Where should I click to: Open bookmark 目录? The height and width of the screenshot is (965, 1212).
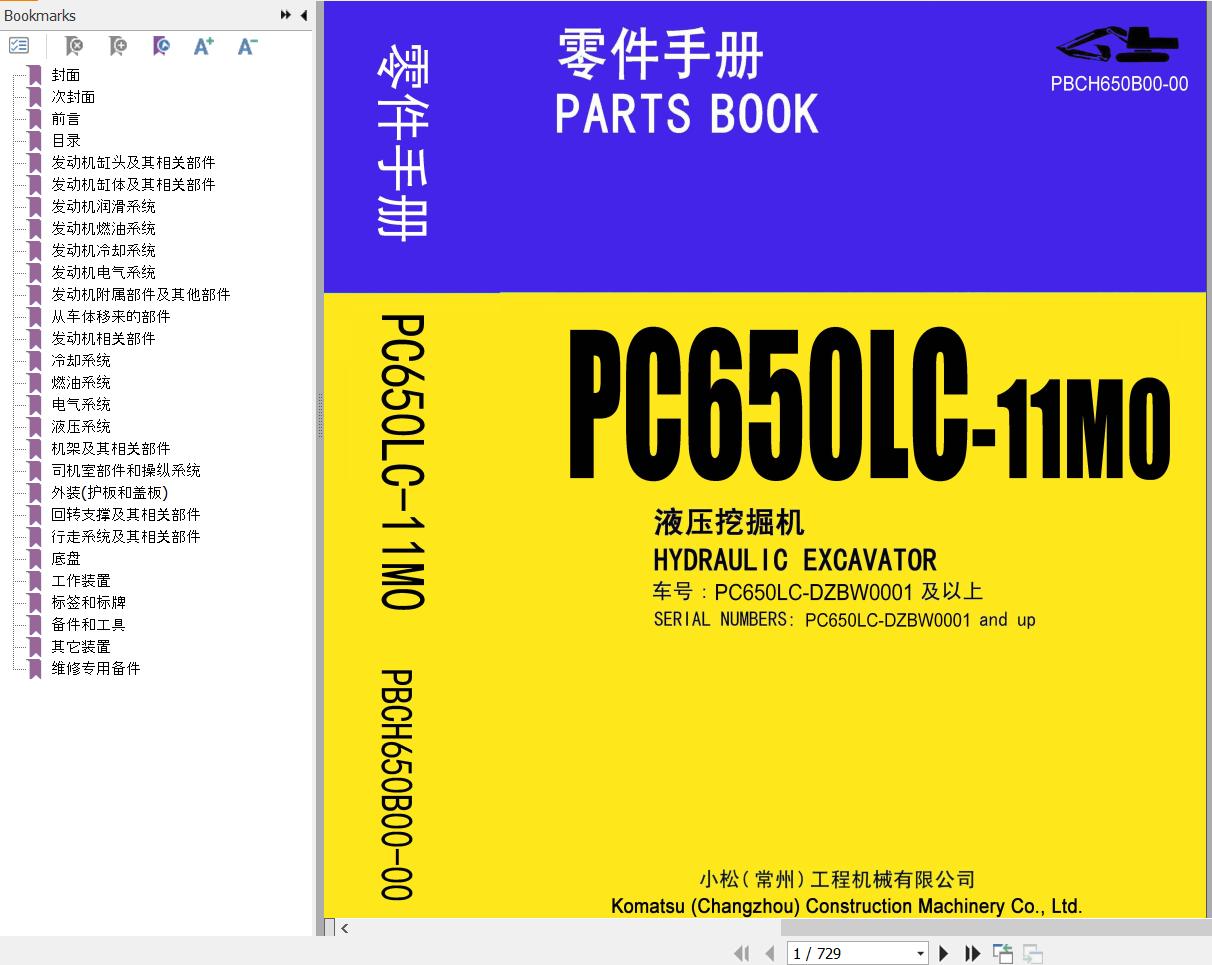point(66,141)
